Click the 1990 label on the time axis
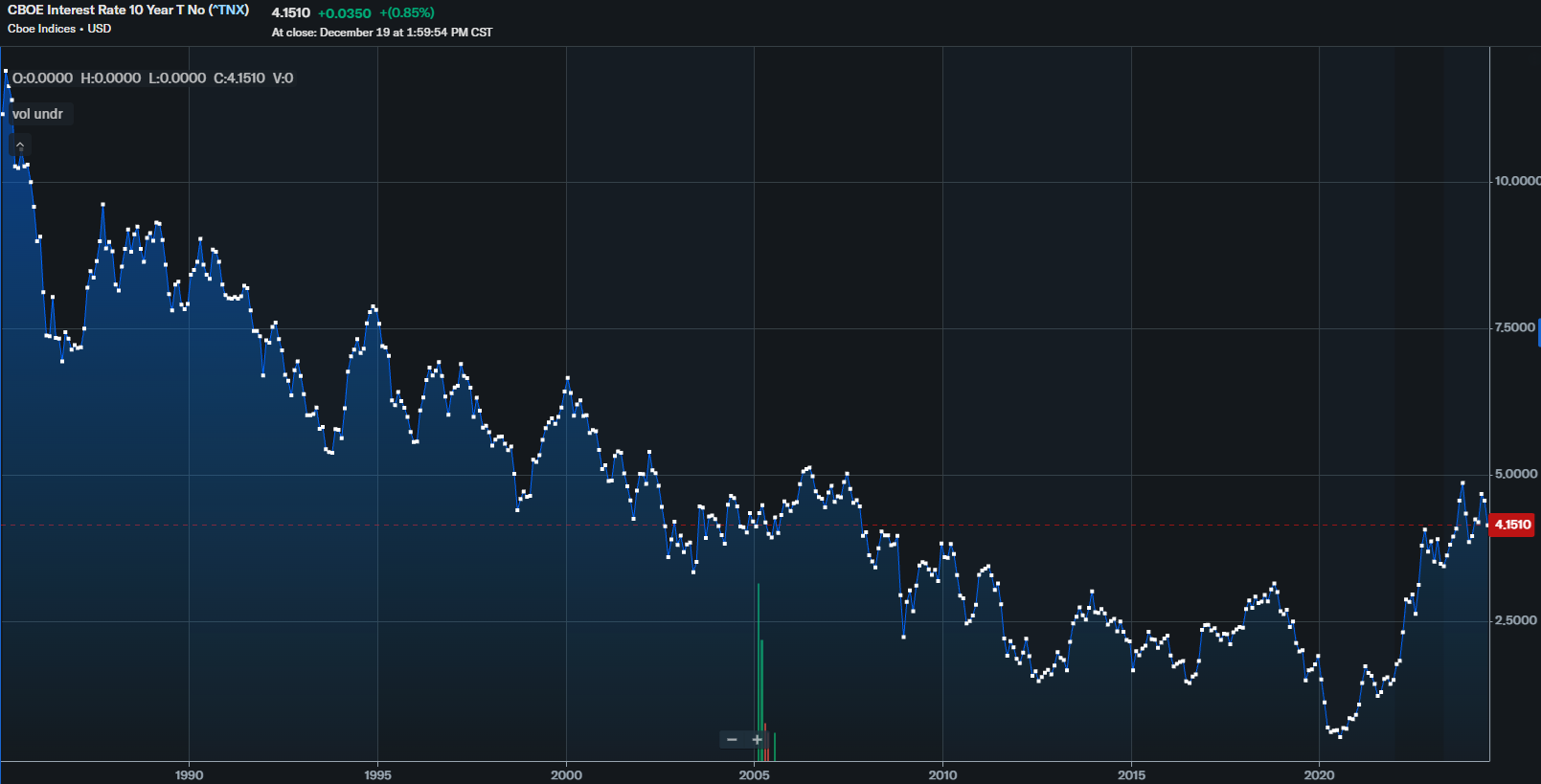1541x784 pixels. 189,774
